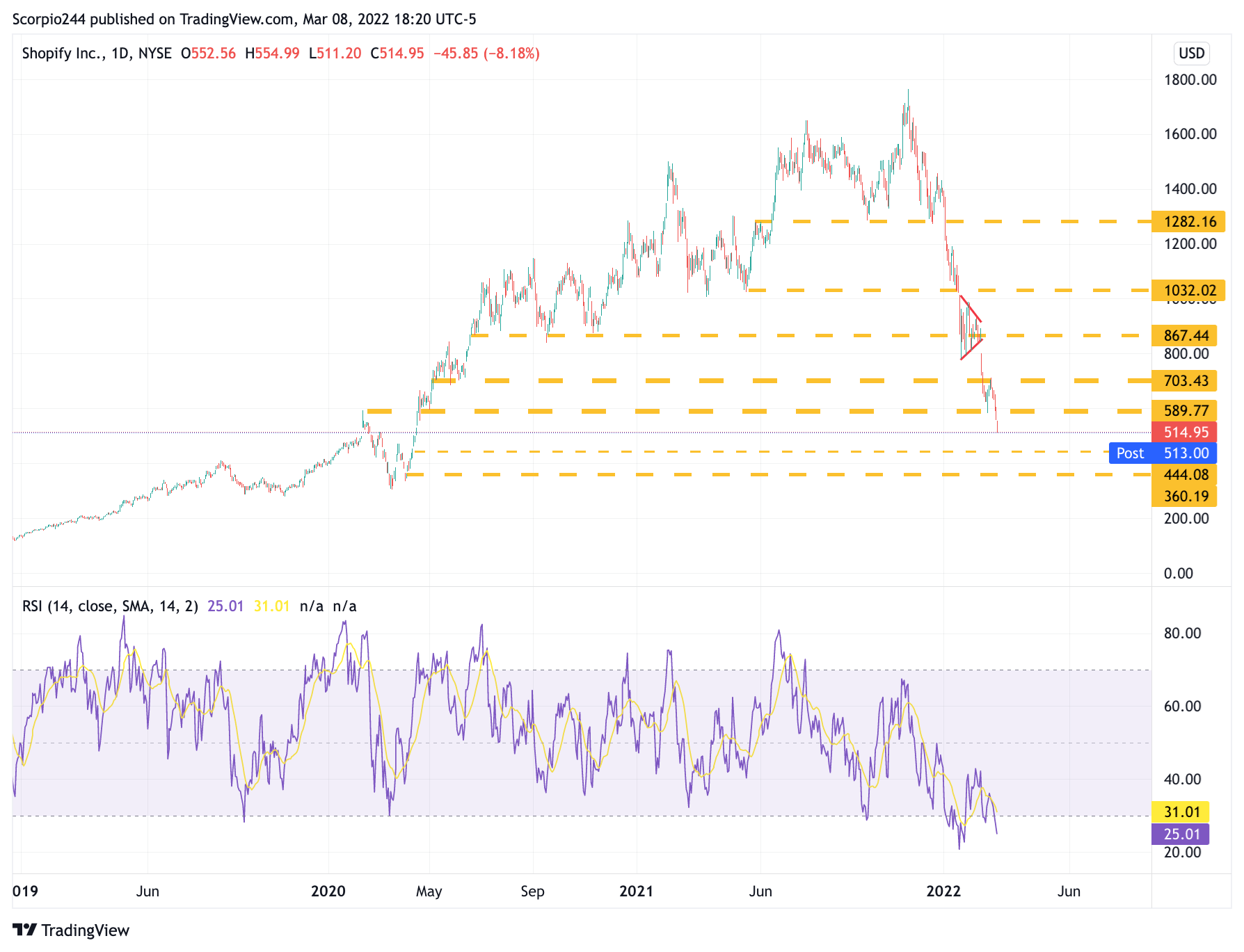Click the red triangle pattern drawing on chart
The image size is (1244, 952).
(x=971, y=328)
